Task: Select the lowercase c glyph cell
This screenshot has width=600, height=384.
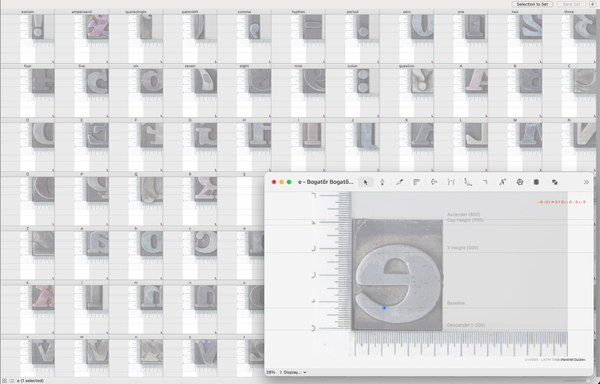Action: pos(190,253)
